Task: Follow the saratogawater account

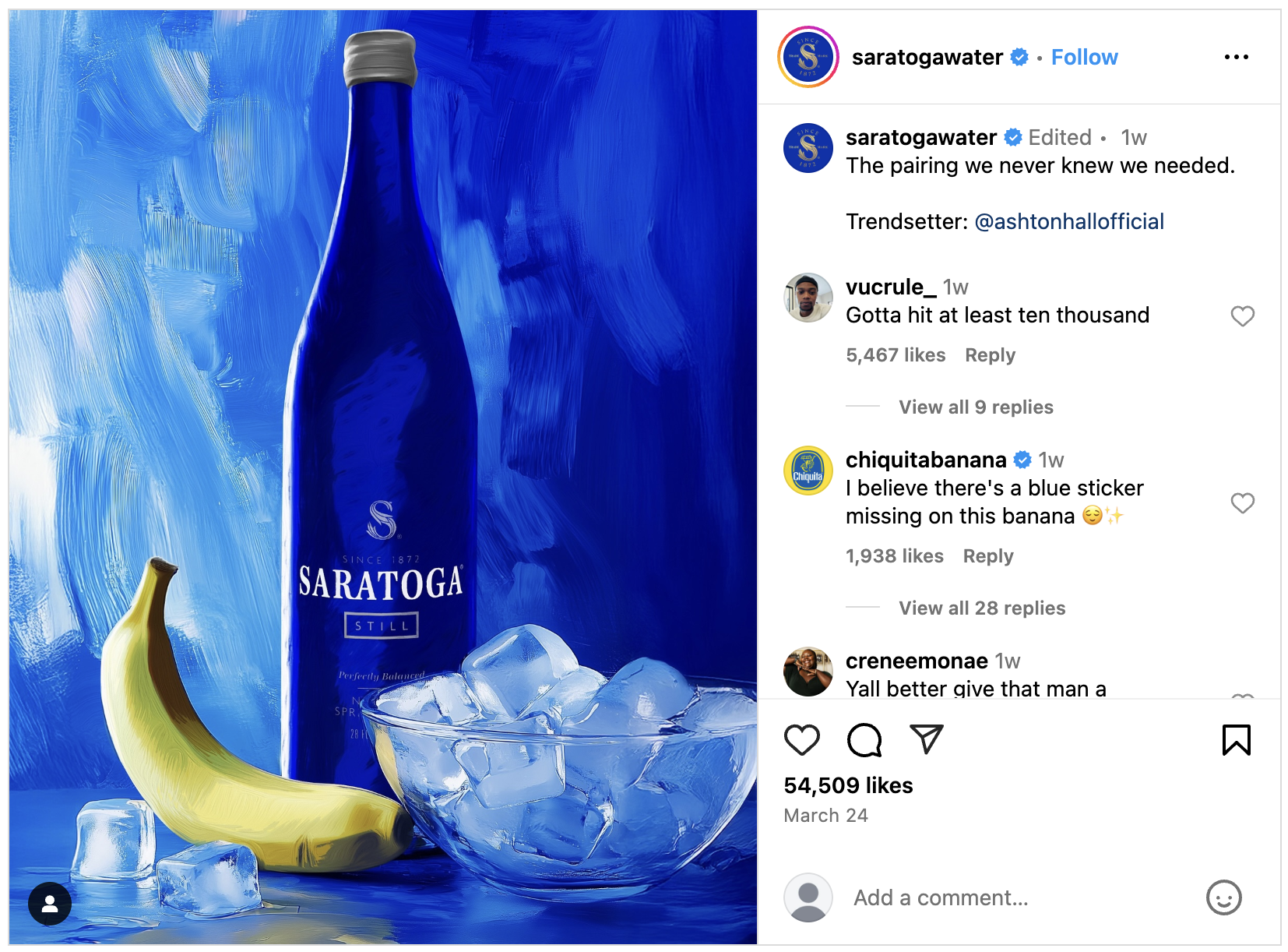Action: click(1084, 58)
